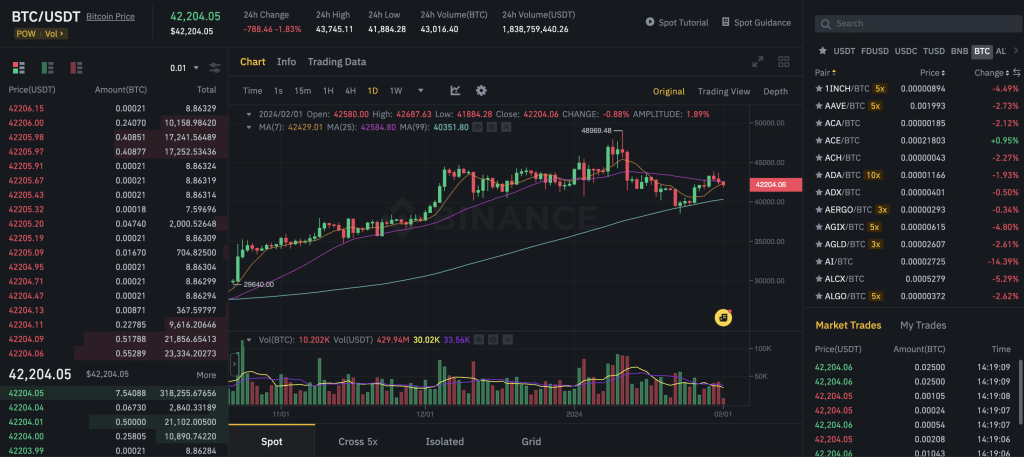Filter market list by USDT tab
The height and width of the screenshot is (457, 1024).
(844, 50)
